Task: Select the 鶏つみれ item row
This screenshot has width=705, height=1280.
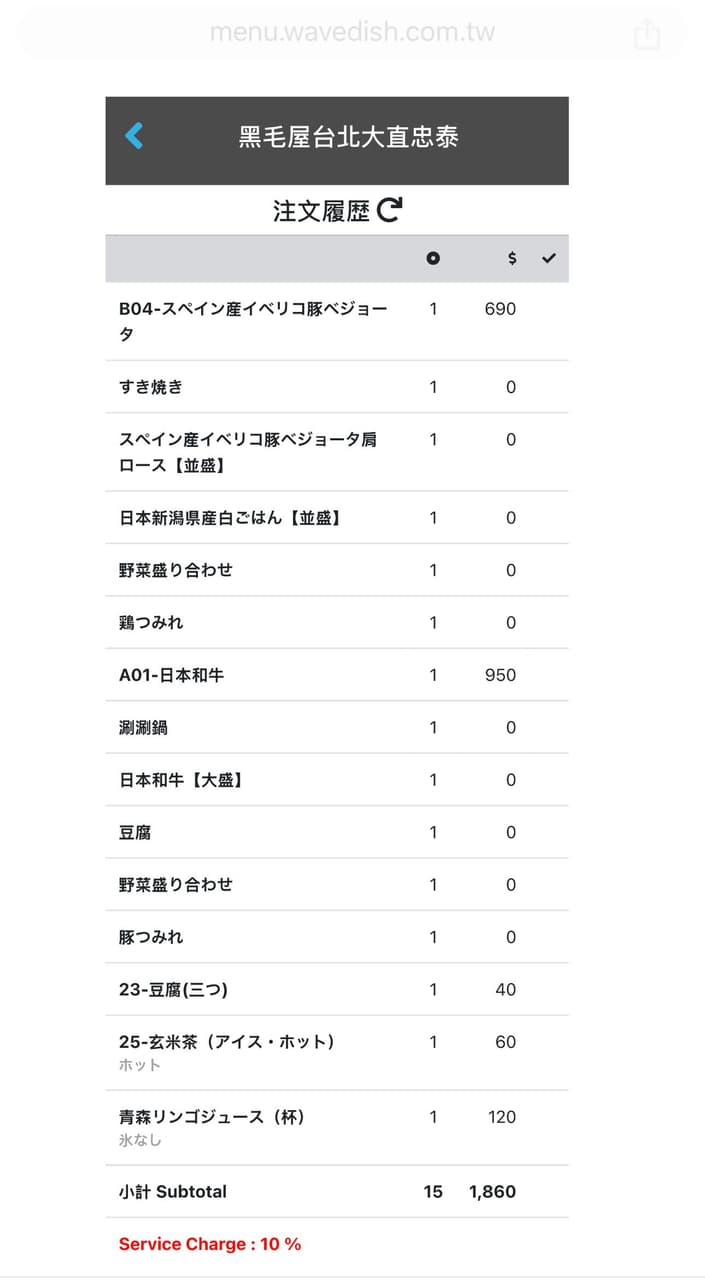Action: [x=337, y=622]
